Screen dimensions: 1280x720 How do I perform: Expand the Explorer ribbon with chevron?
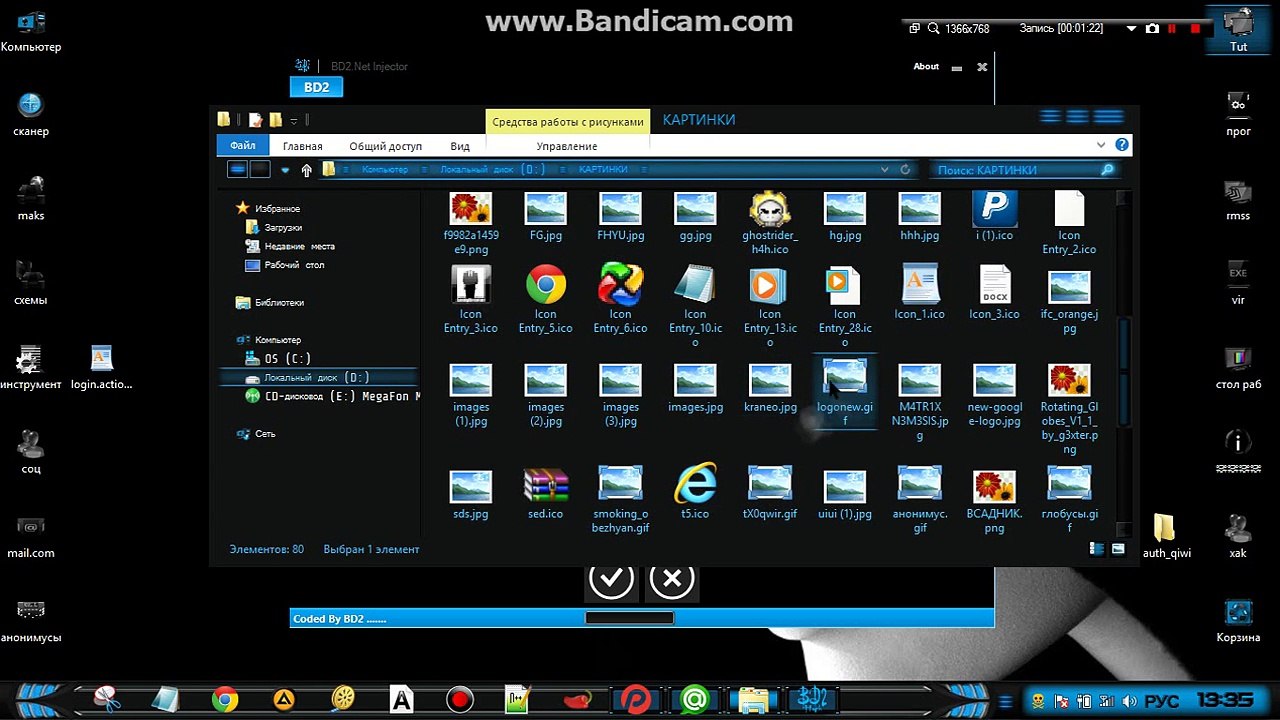click(1102, 145)
